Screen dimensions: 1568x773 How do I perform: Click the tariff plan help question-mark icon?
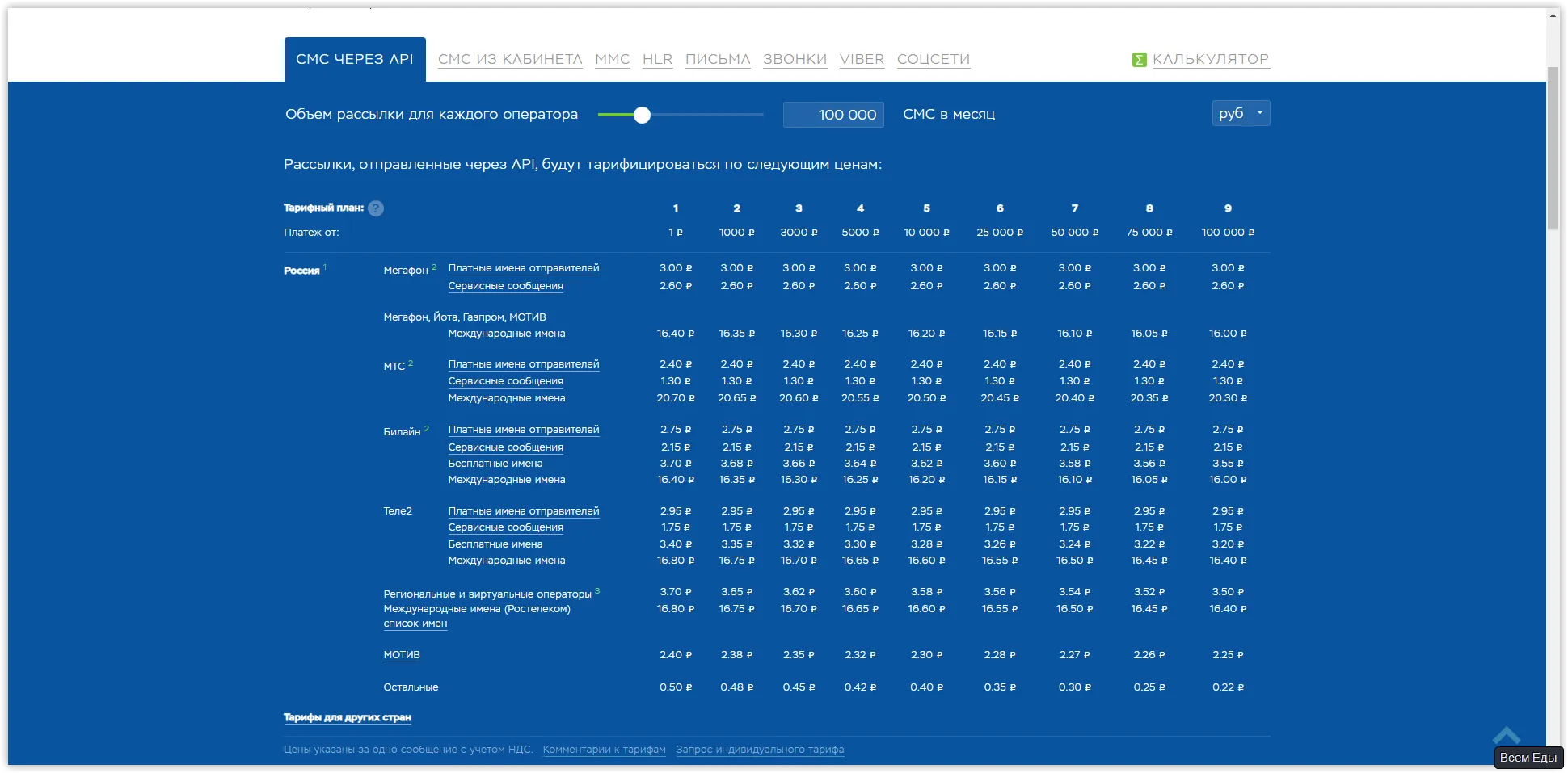pos(376,208)
